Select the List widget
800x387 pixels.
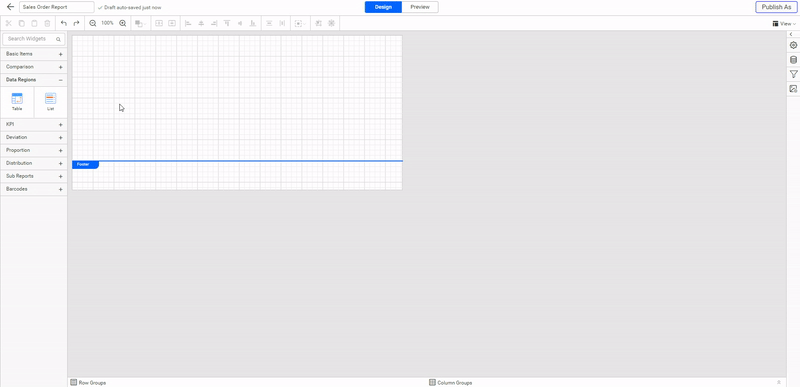pos(50,101)
